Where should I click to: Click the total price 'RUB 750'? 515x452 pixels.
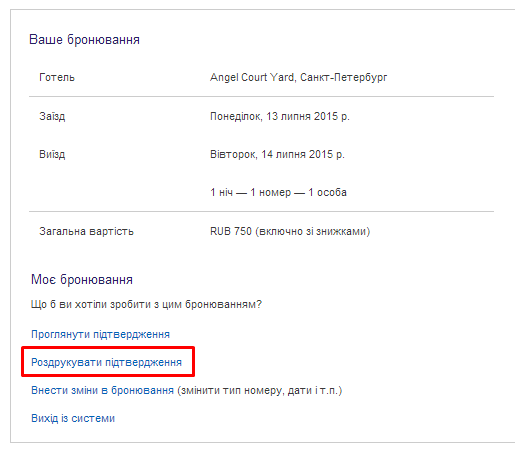231,231
